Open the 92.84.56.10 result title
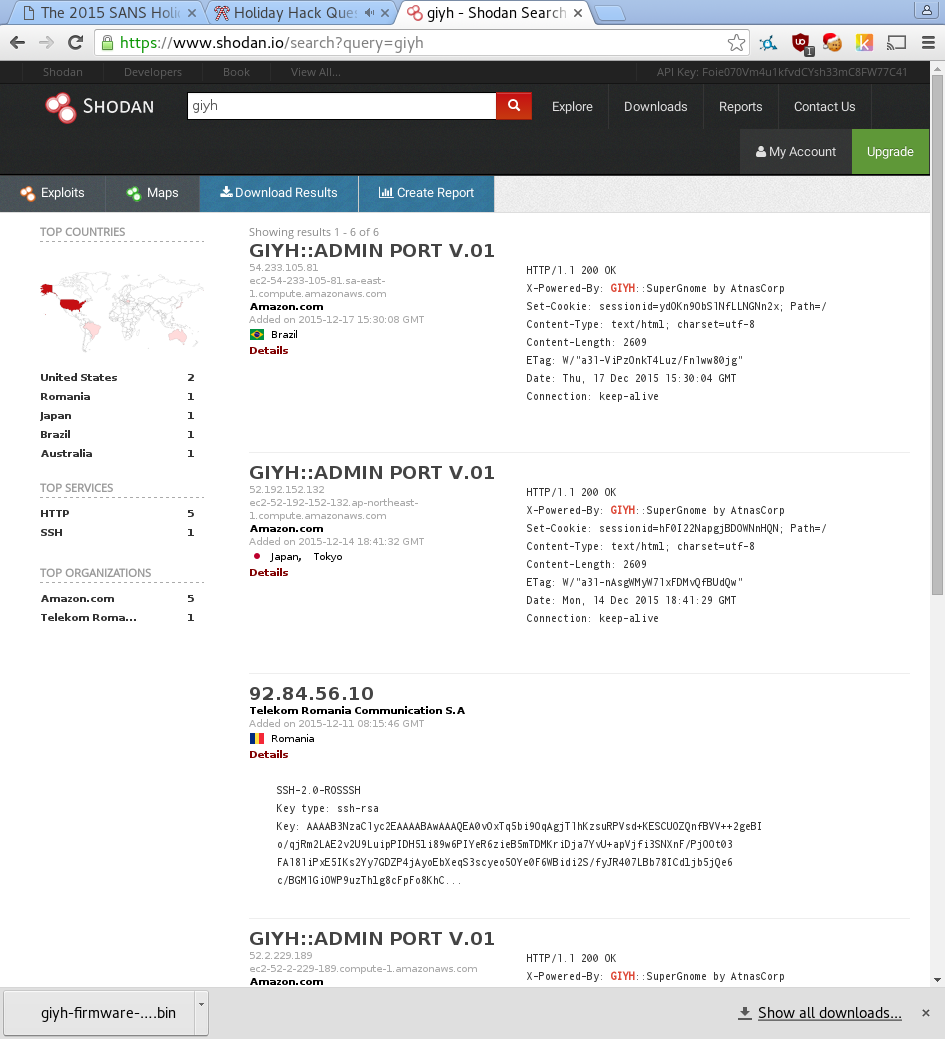This screenshot has width=945, height=1039. coord(311,694)
